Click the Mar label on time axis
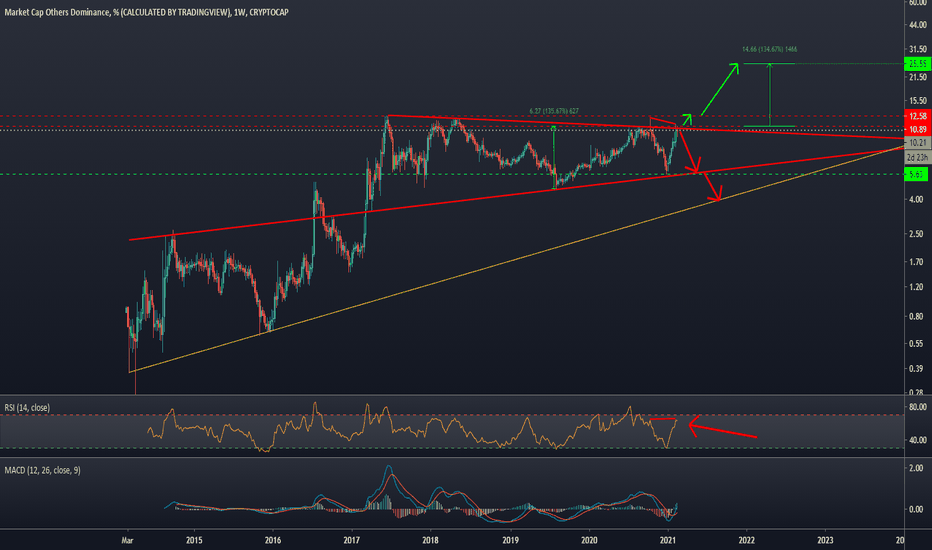The image size is (932, 550). [x=127, y=540]
